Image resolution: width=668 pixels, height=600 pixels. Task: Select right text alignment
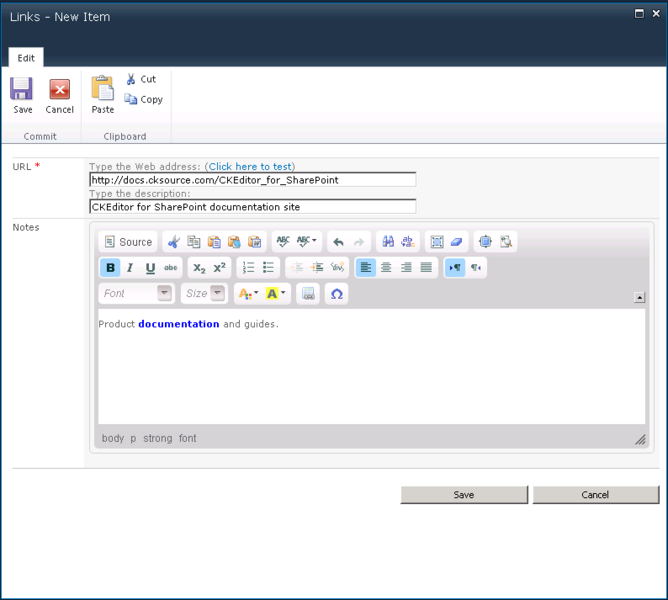[x=406, y=268]
